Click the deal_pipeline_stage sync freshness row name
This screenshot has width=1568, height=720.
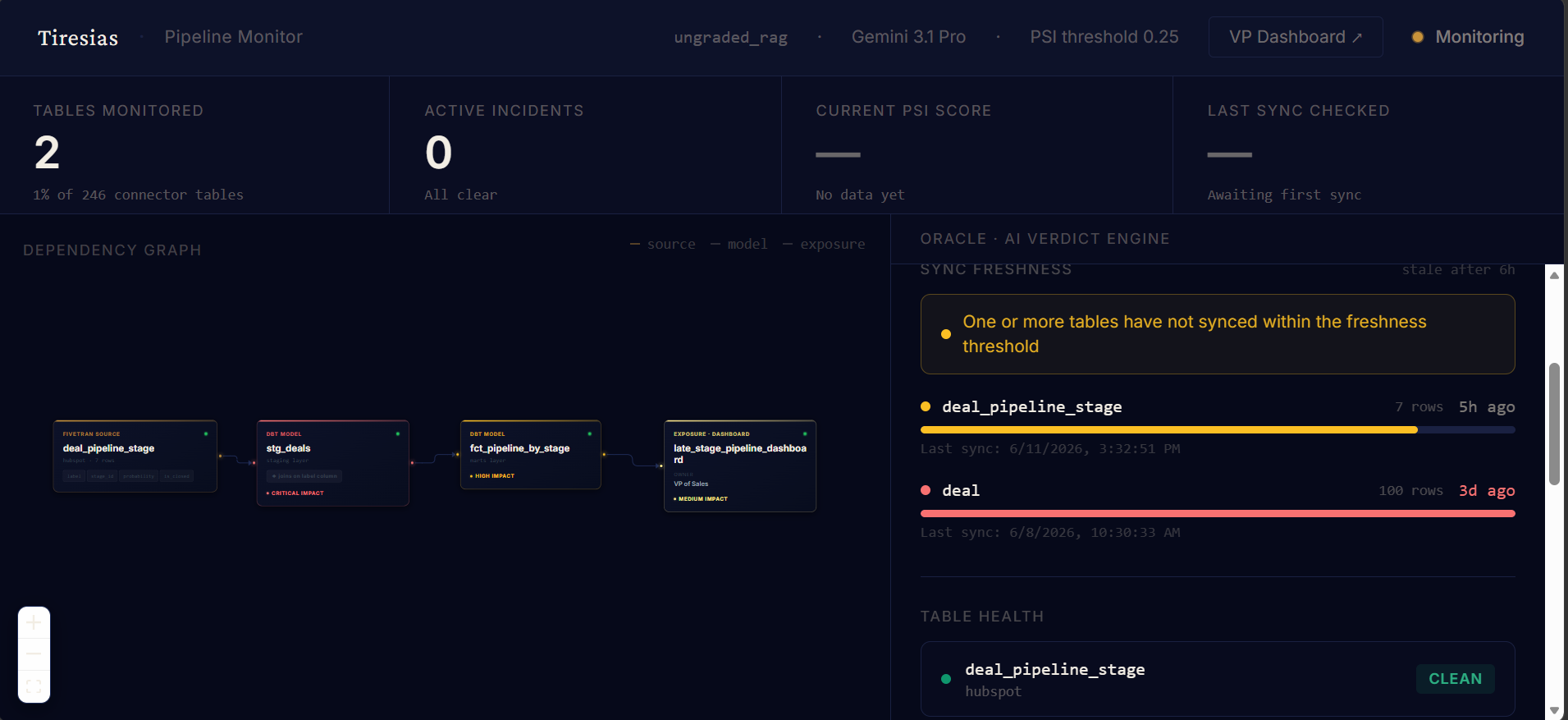(1032, 406)
